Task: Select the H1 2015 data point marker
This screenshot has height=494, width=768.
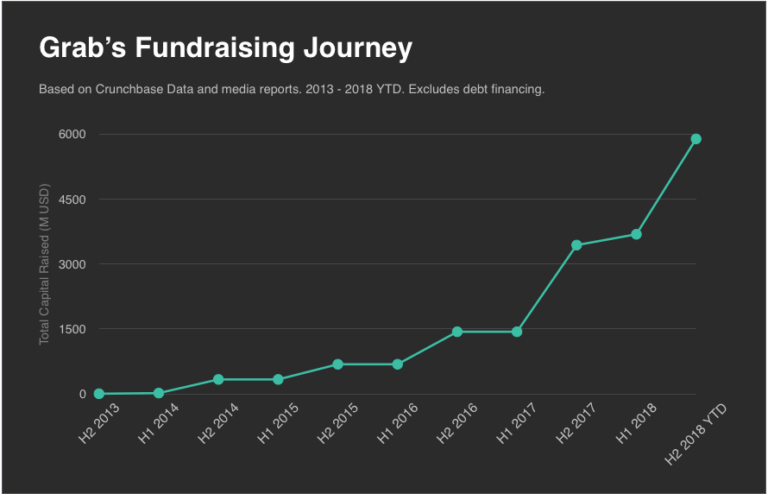Action: click(278, 379)
